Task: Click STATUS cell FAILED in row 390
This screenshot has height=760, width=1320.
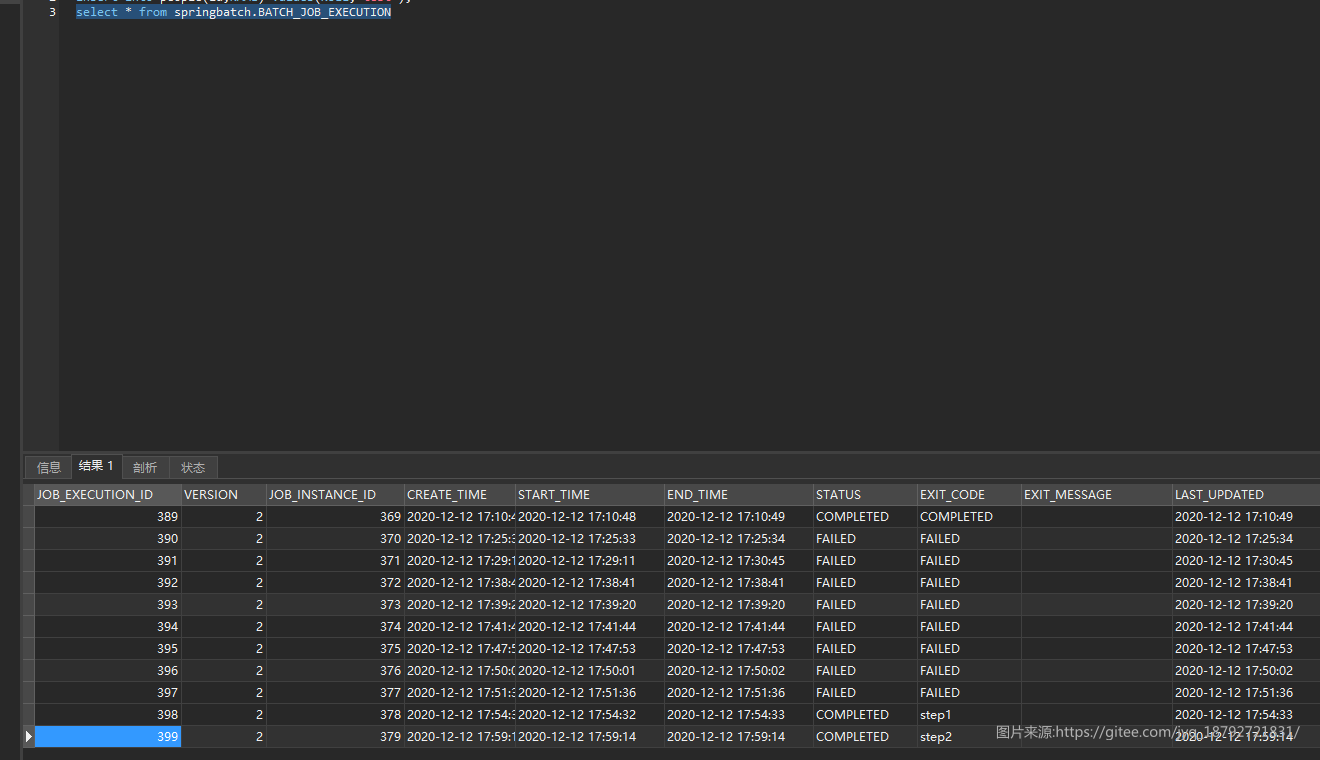Action: click(x=865, y=539)
